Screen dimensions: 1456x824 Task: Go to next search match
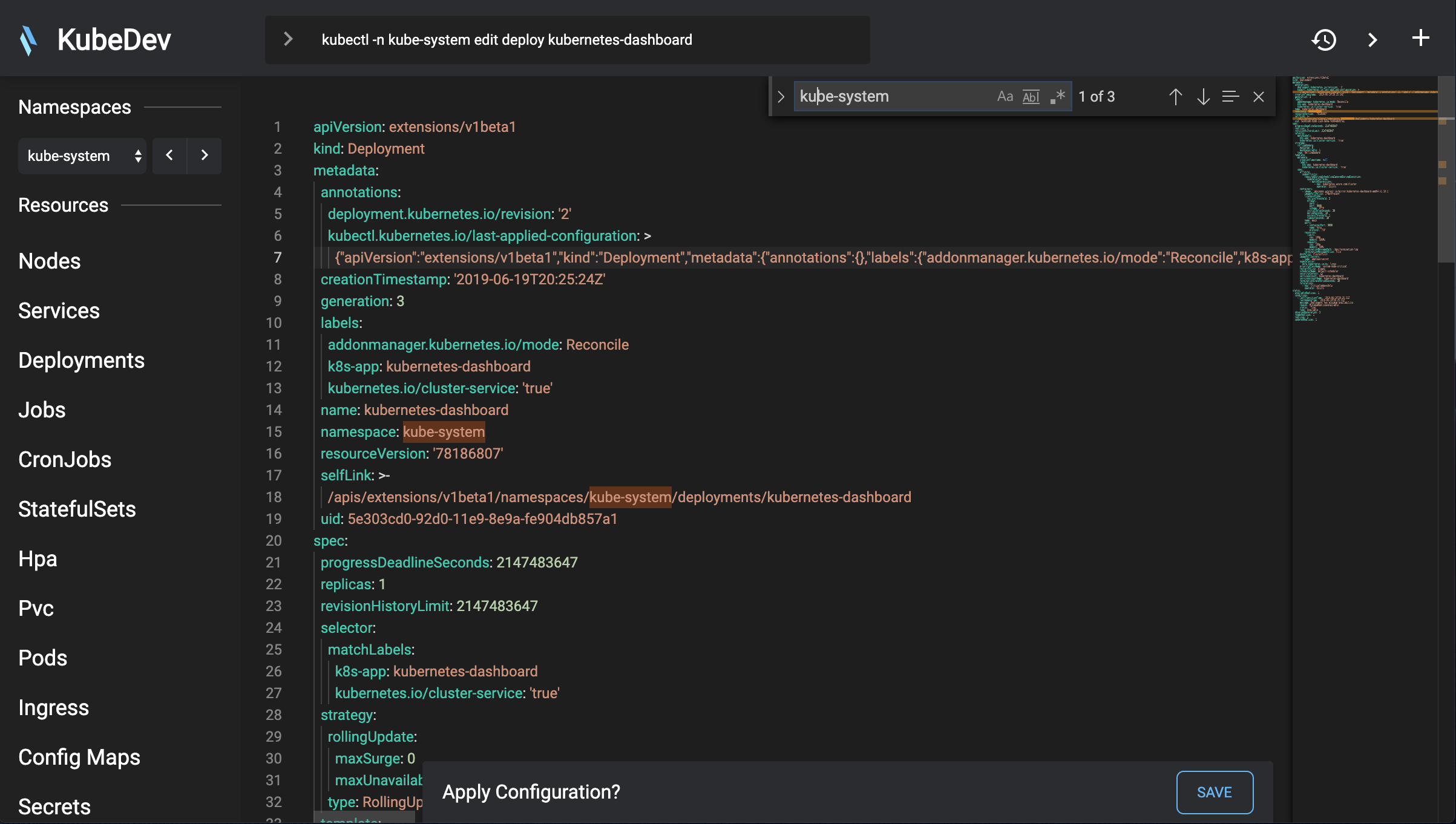pos(1203,97)
